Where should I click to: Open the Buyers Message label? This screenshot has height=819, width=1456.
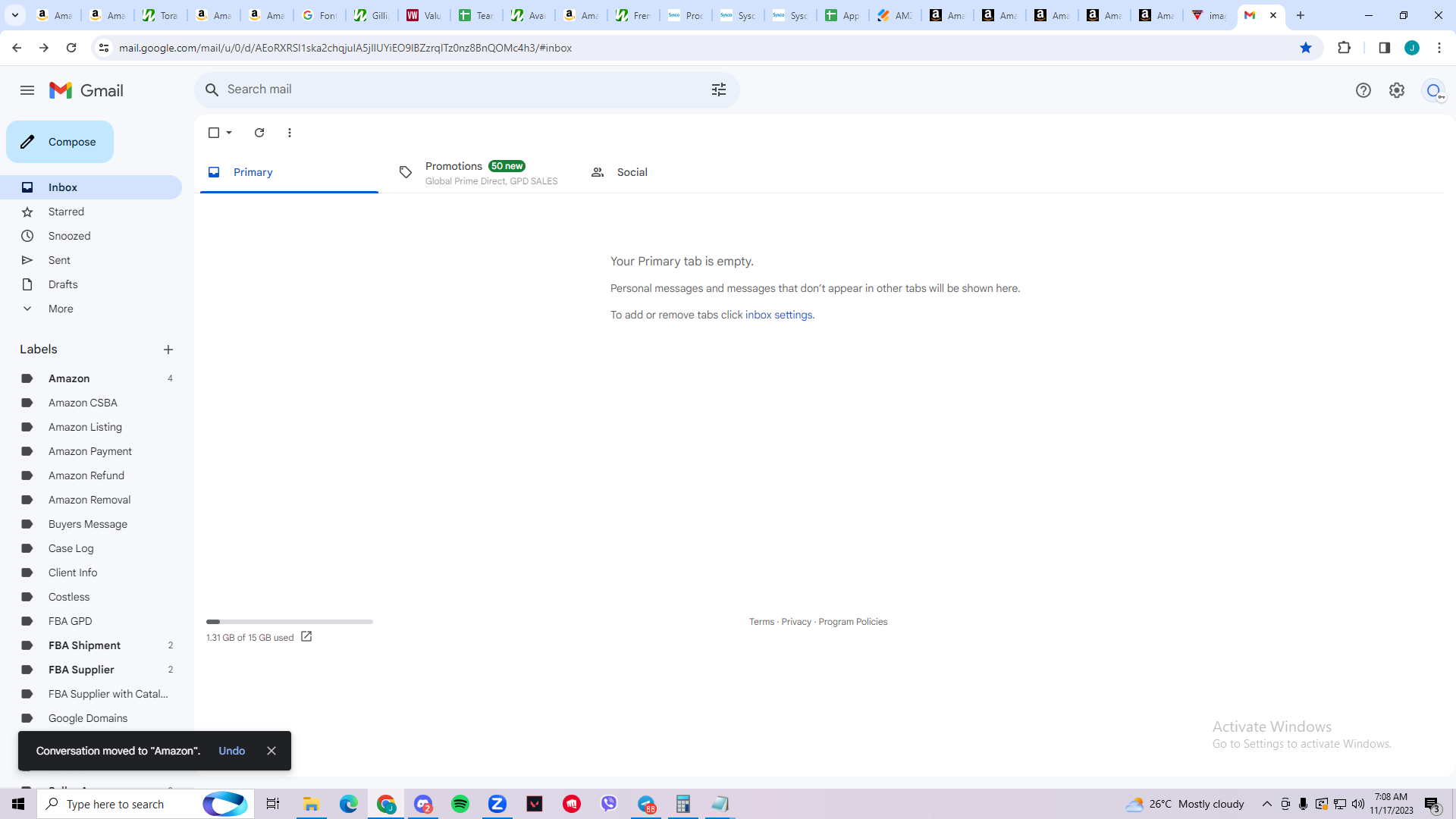tap(91, 524)
